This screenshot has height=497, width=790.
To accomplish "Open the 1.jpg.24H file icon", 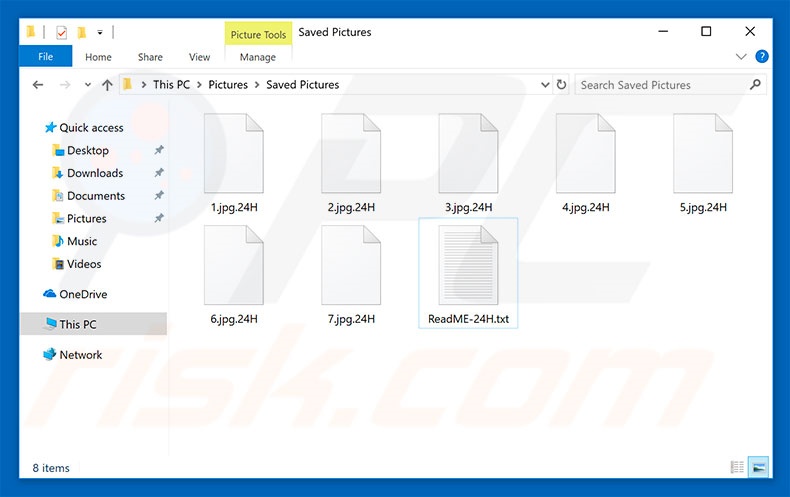I will click(234, 153).
